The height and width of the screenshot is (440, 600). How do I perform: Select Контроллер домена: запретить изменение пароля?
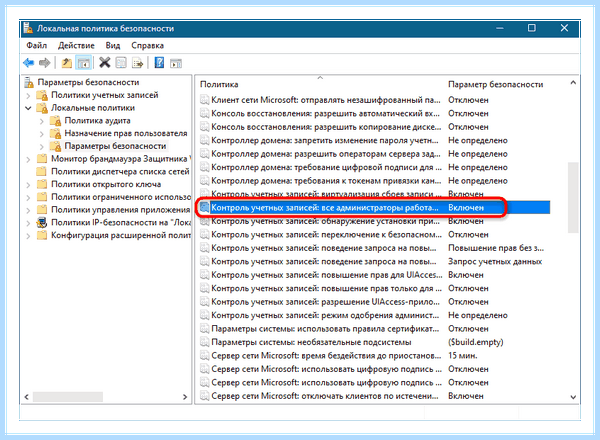coord(324,140)
